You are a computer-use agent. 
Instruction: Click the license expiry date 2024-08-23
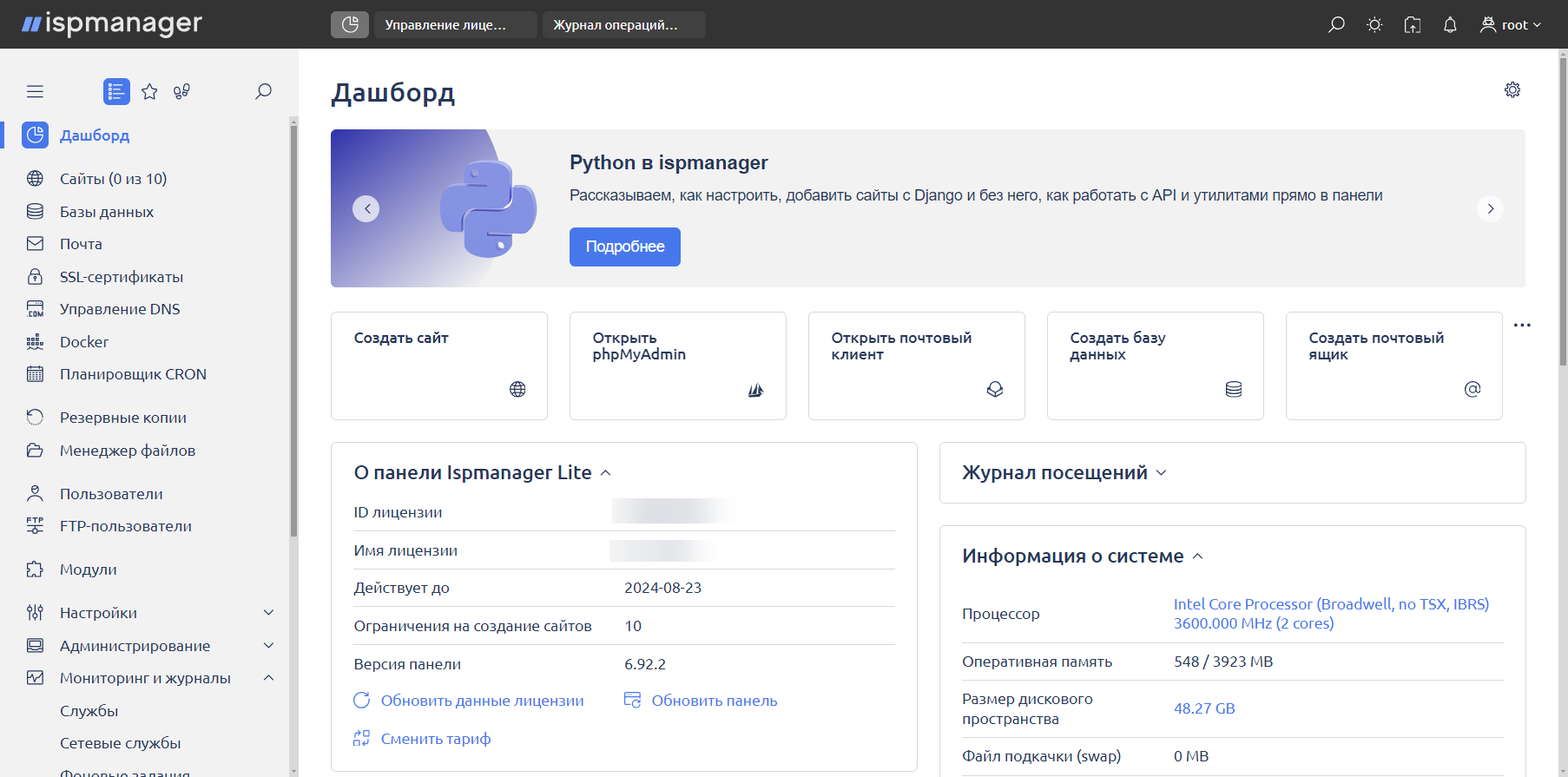click(663, 588)
